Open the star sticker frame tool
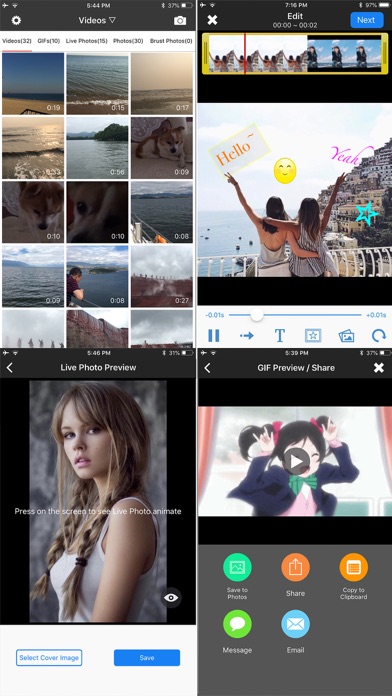 coord(313,336)
